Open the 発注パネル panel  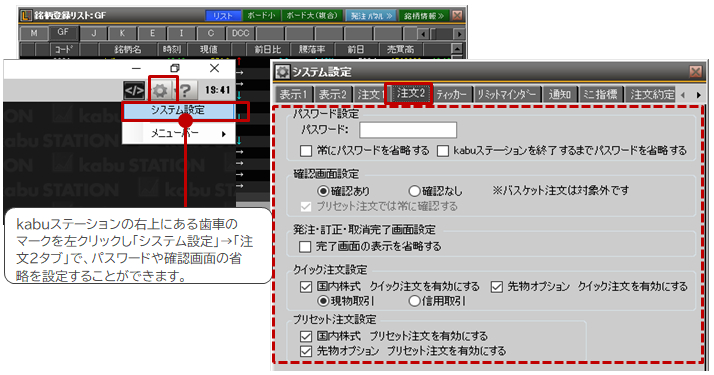point(372,15)
